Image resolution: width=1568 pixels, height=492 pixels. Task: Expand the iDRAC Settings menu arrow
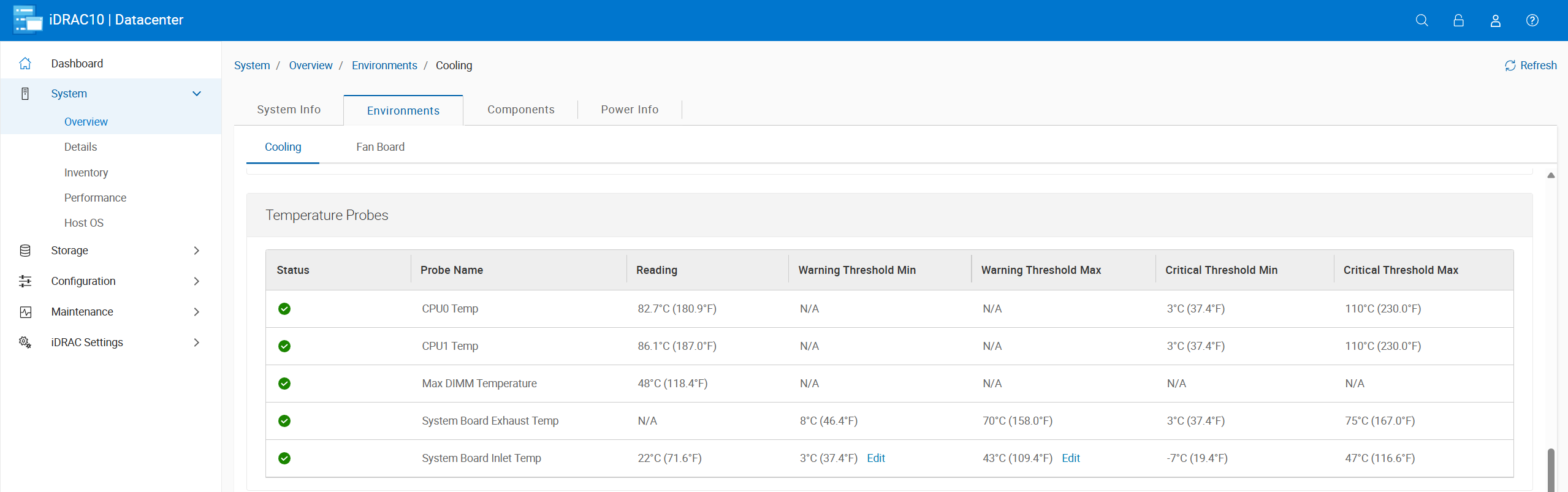click(197, 343)
